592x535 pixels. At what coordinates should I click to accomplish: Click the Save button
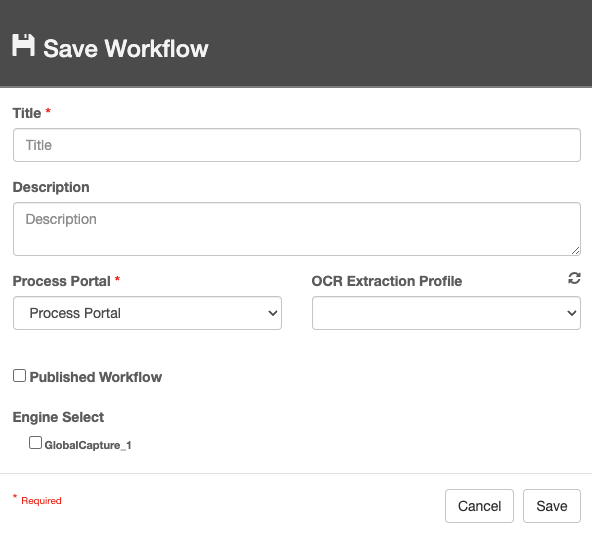coord(552,506)
